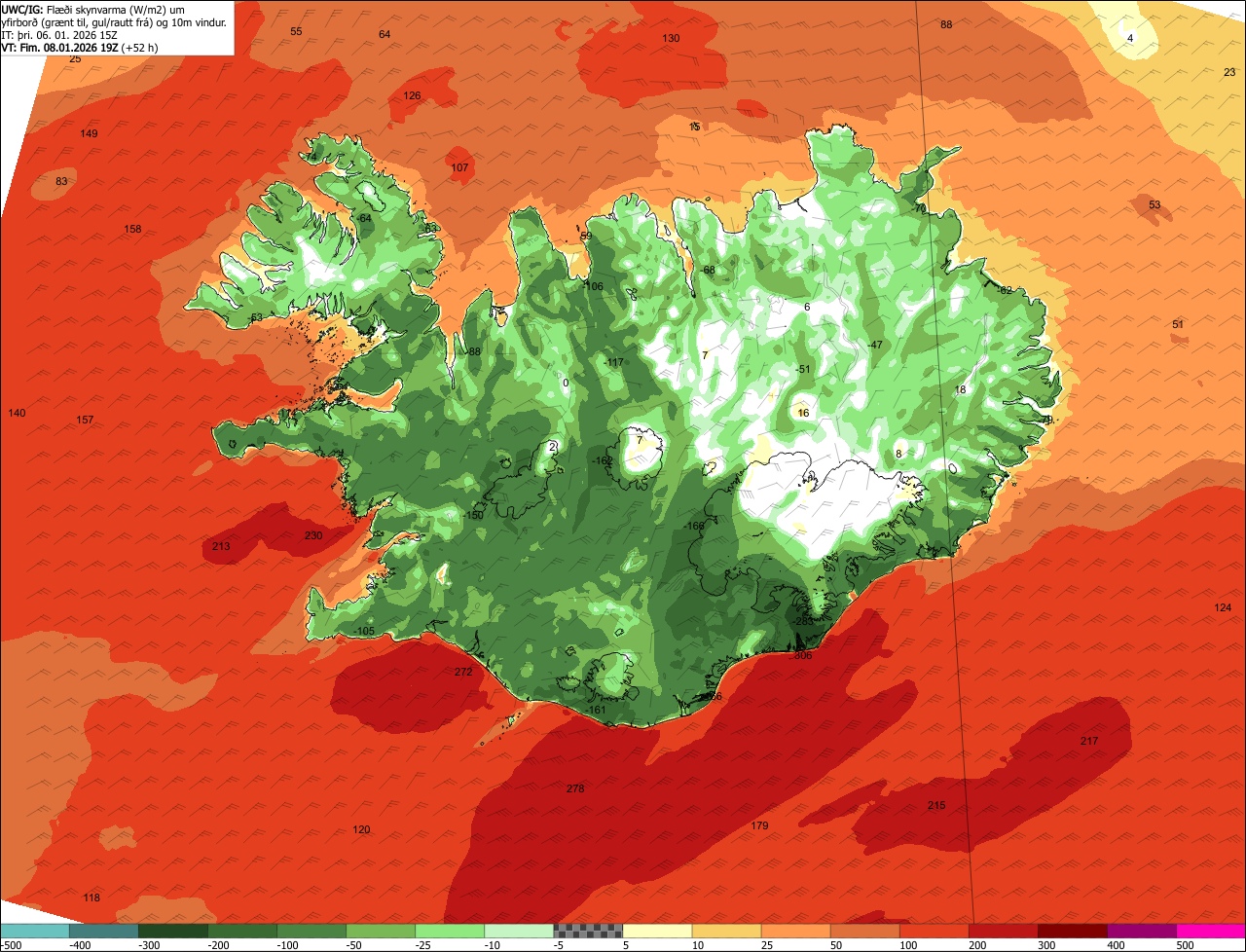Pick the light orange swatch between 25 and 50
Viewport: 1246px width, 952px height.
point(794,931)
